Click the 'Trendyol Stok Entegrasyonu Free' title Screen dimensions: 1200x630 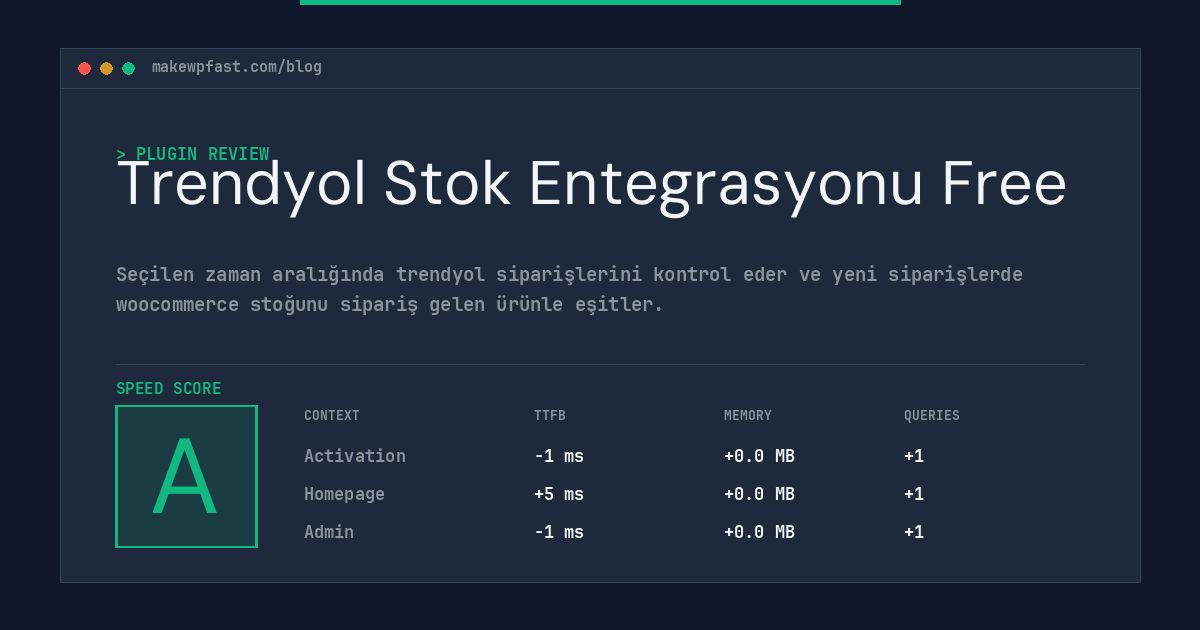[x=591, y=186]
